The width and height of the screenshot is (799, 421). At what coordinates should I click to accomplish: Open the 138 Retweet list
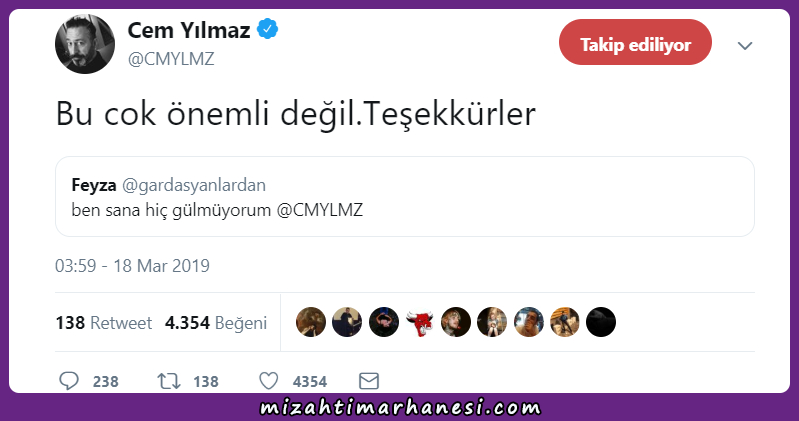(103, 323)
